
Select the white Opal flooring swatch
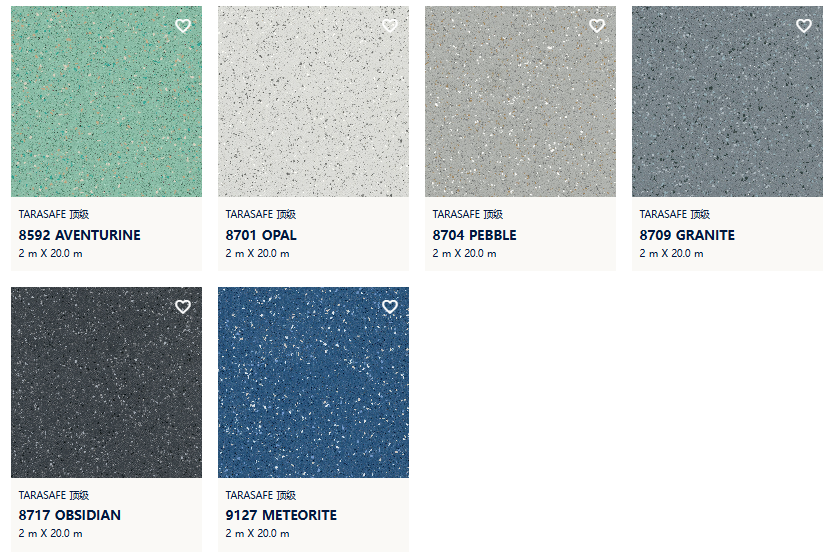click(x=313, y=101)
